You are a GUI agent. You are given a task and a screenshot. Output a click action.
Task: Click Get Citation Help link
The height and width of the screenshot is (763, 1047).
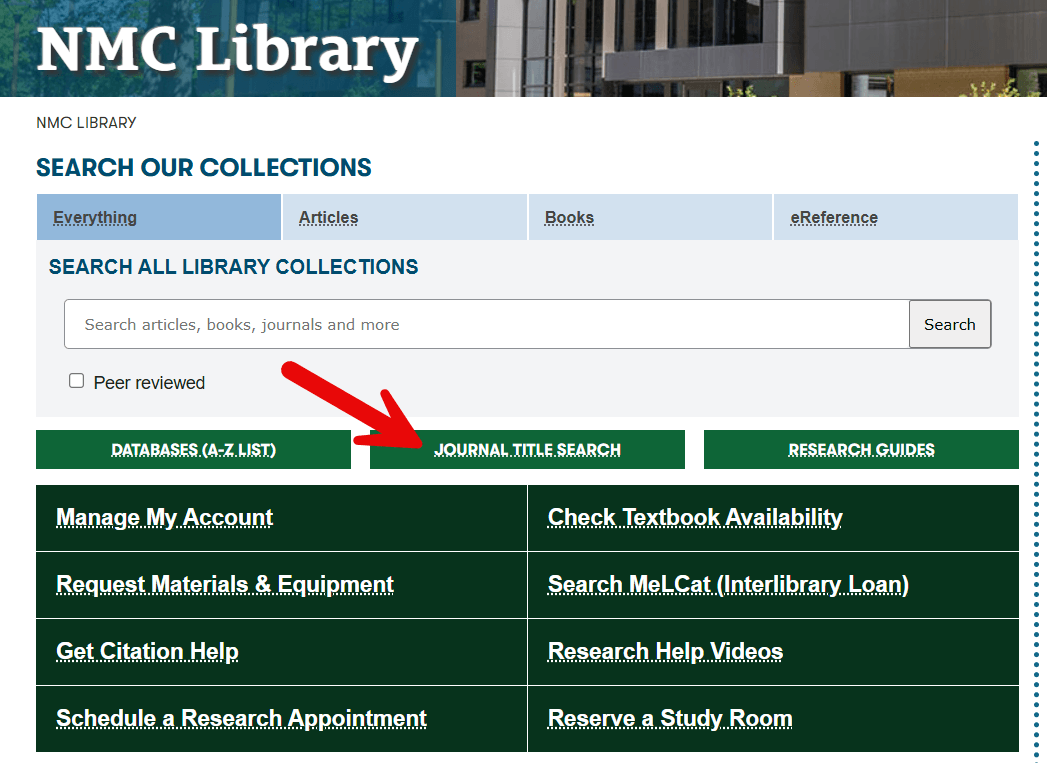coord(148,651)
